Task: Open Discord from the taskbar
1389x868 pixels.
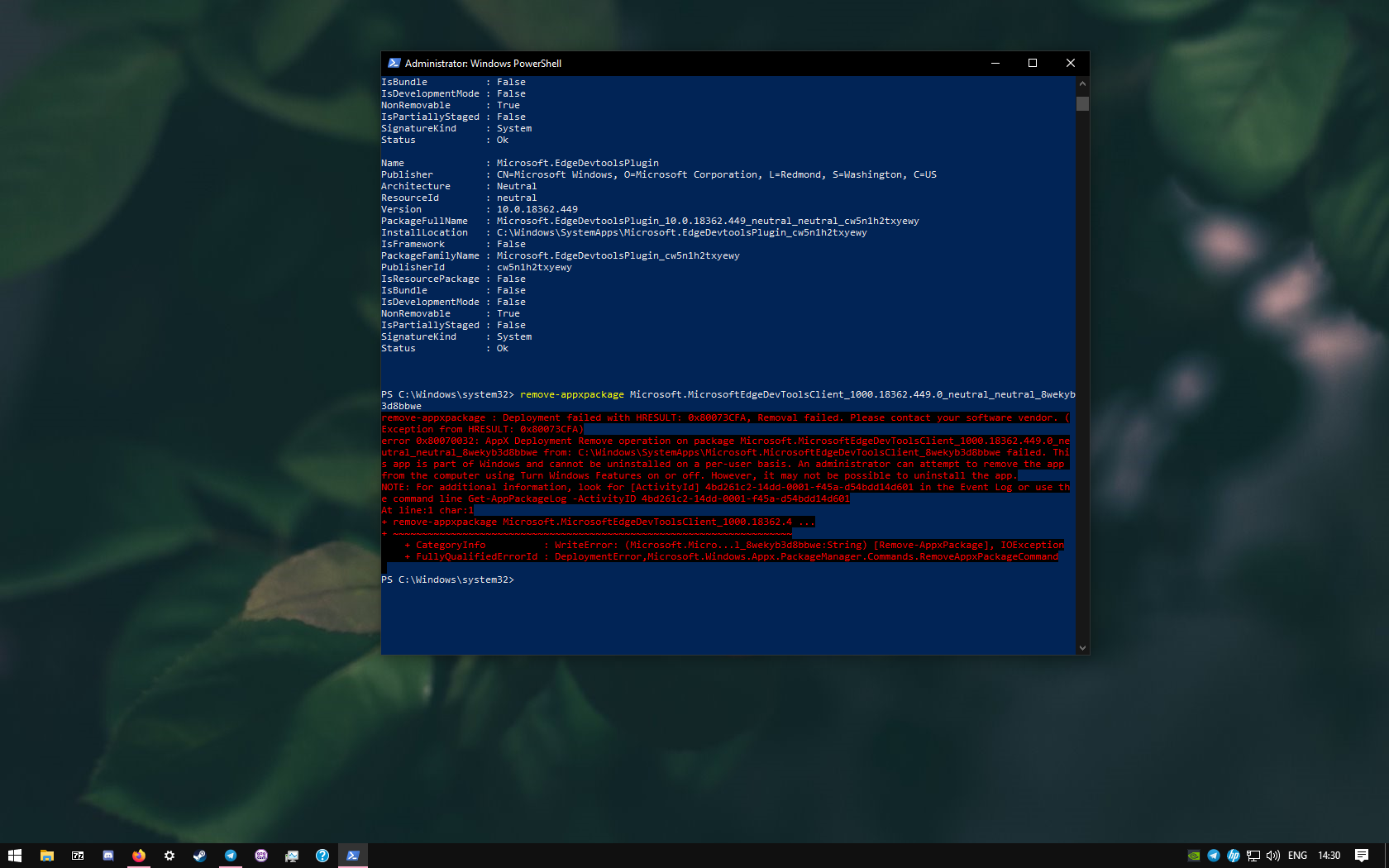Action: click(108, 856)
